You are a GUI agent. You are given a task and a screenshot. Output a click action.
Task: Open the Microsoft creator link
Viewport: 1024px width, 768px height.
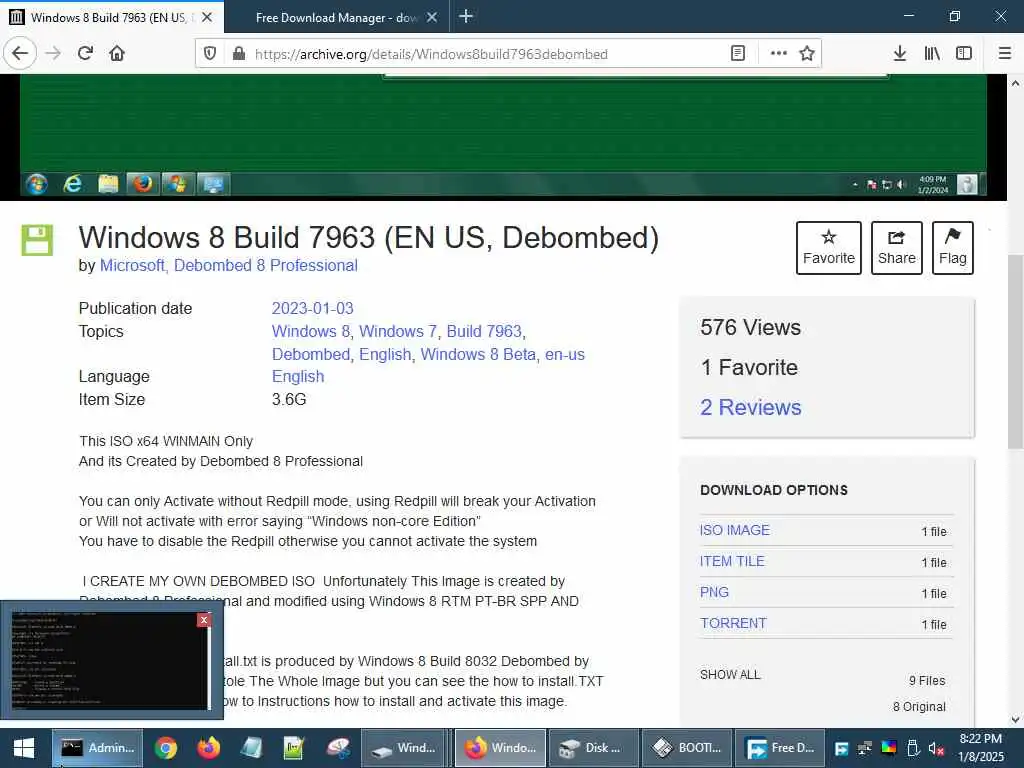point(133,266)
